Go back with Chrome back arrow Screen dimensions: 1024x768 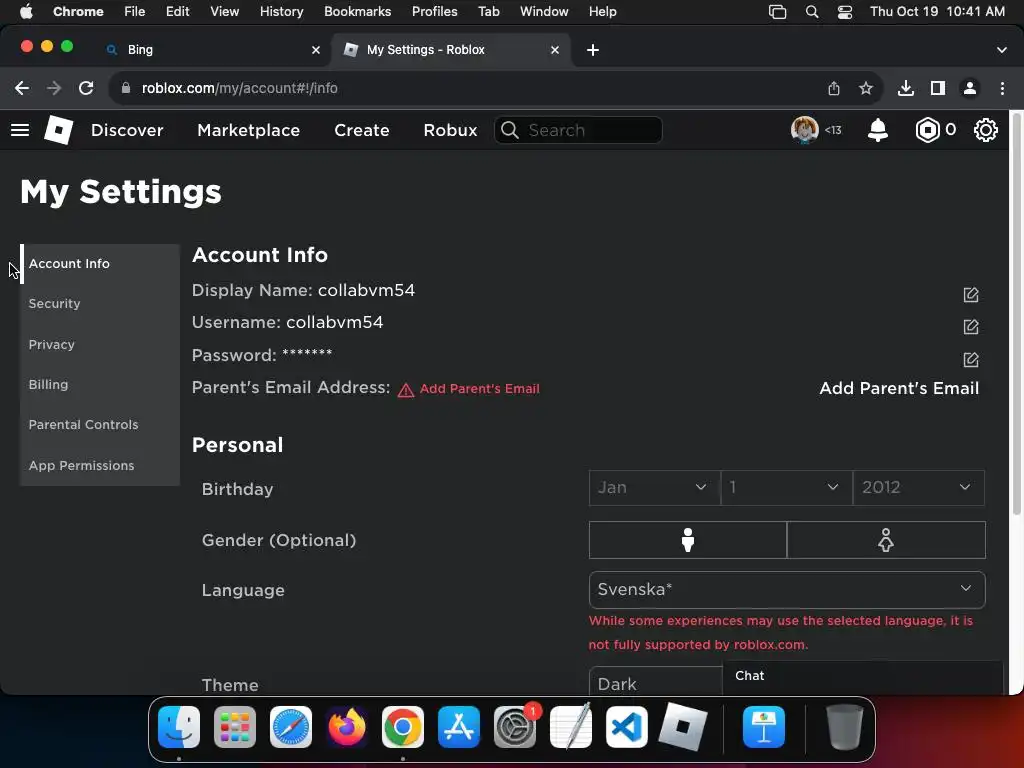(22, 88)
